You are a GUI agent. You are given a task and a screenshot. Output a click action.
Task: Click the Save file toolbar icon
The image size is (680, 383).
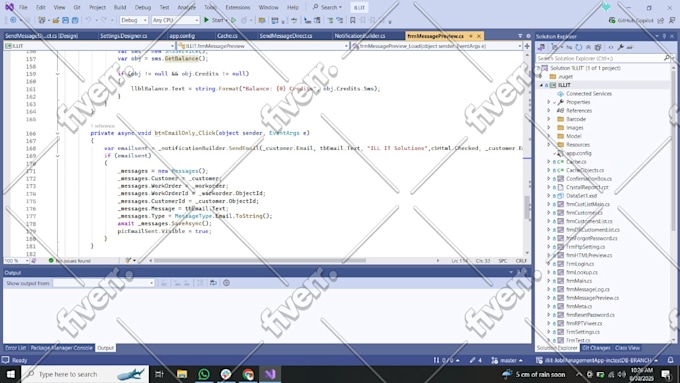click(65, 20)
